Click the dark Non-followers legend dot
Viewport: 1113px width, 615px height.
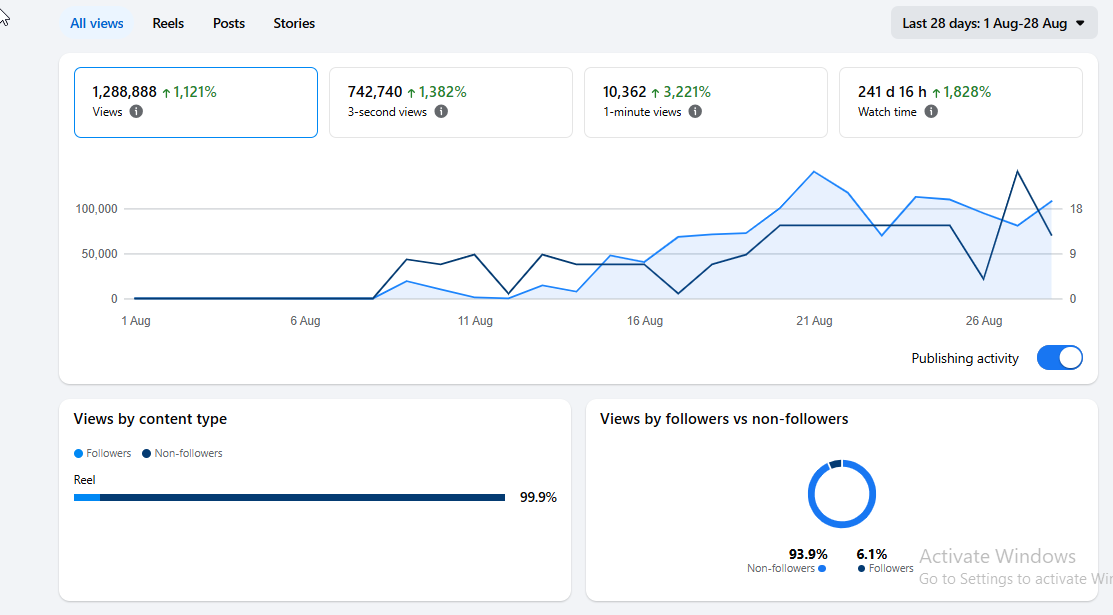click(146, 454)
